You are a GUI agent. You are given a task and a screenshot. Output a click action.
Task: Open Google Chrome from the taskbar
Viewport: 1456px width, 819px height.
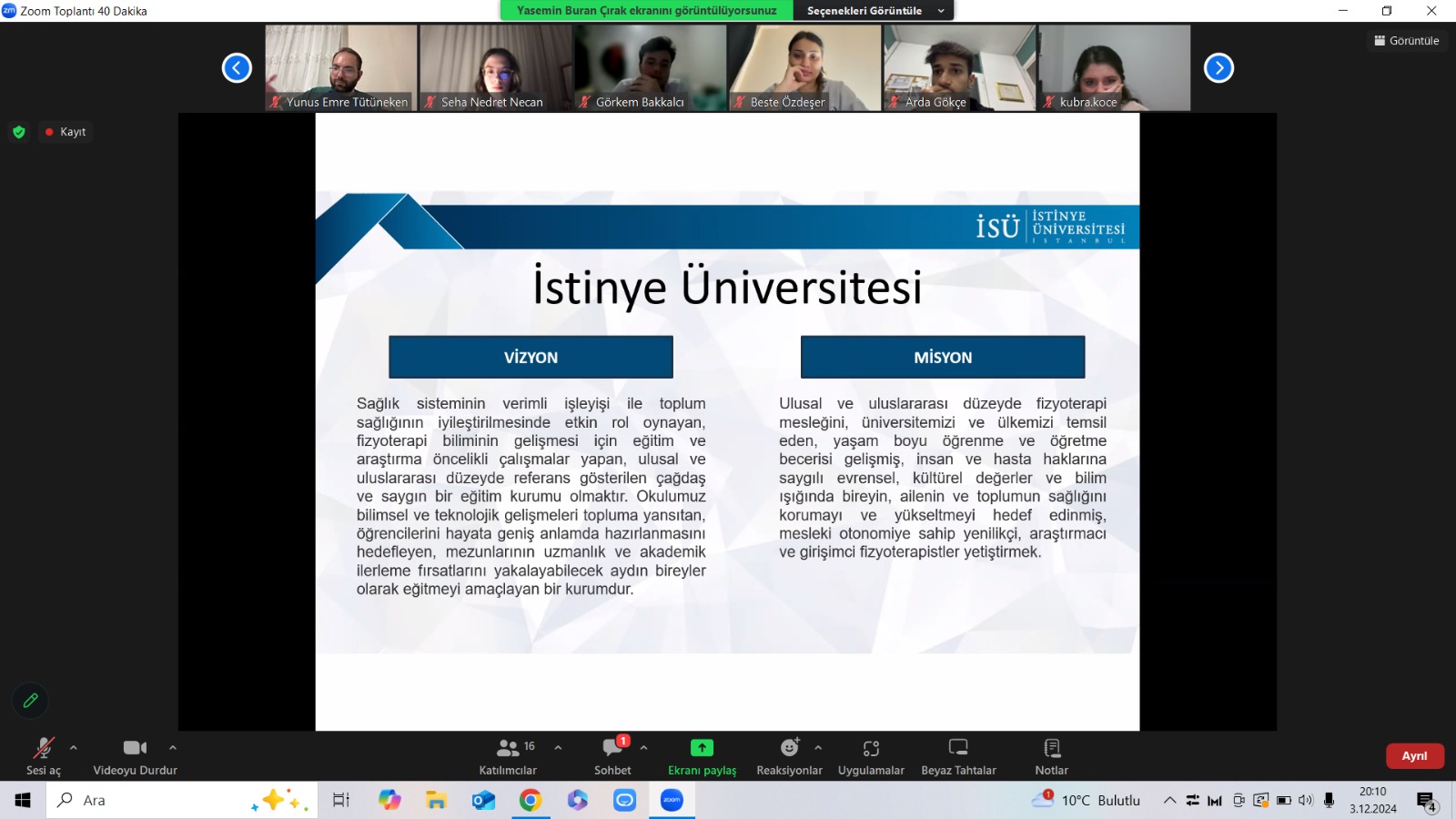tap(531, 801)
